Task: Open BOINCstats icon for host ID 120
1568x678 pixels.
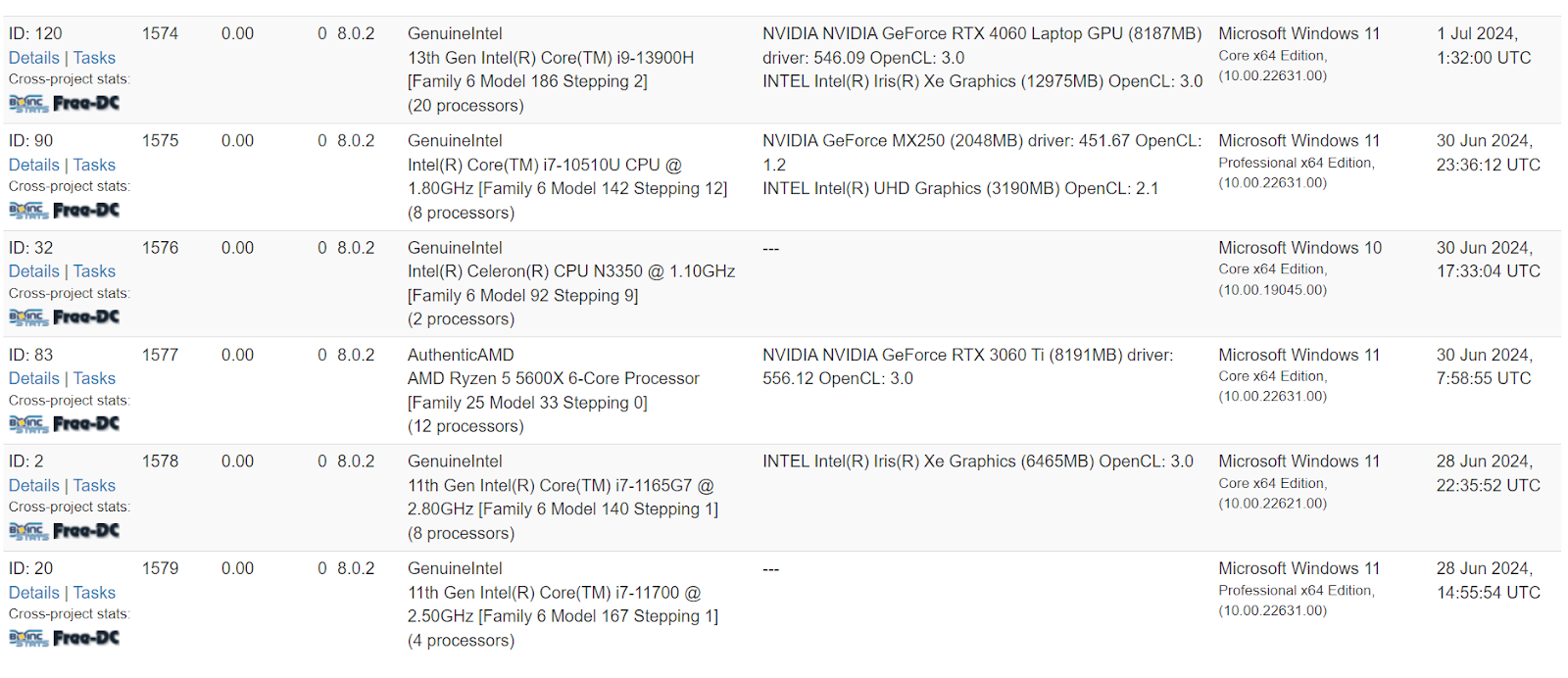Action: point(28,103)
